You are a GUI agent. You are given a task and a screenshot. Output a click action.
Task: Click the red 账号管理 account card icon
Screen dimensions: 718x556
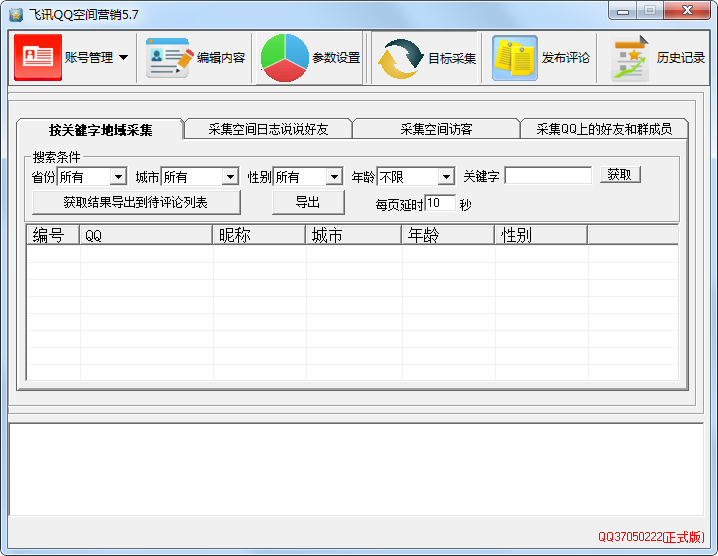click(38, 57)
